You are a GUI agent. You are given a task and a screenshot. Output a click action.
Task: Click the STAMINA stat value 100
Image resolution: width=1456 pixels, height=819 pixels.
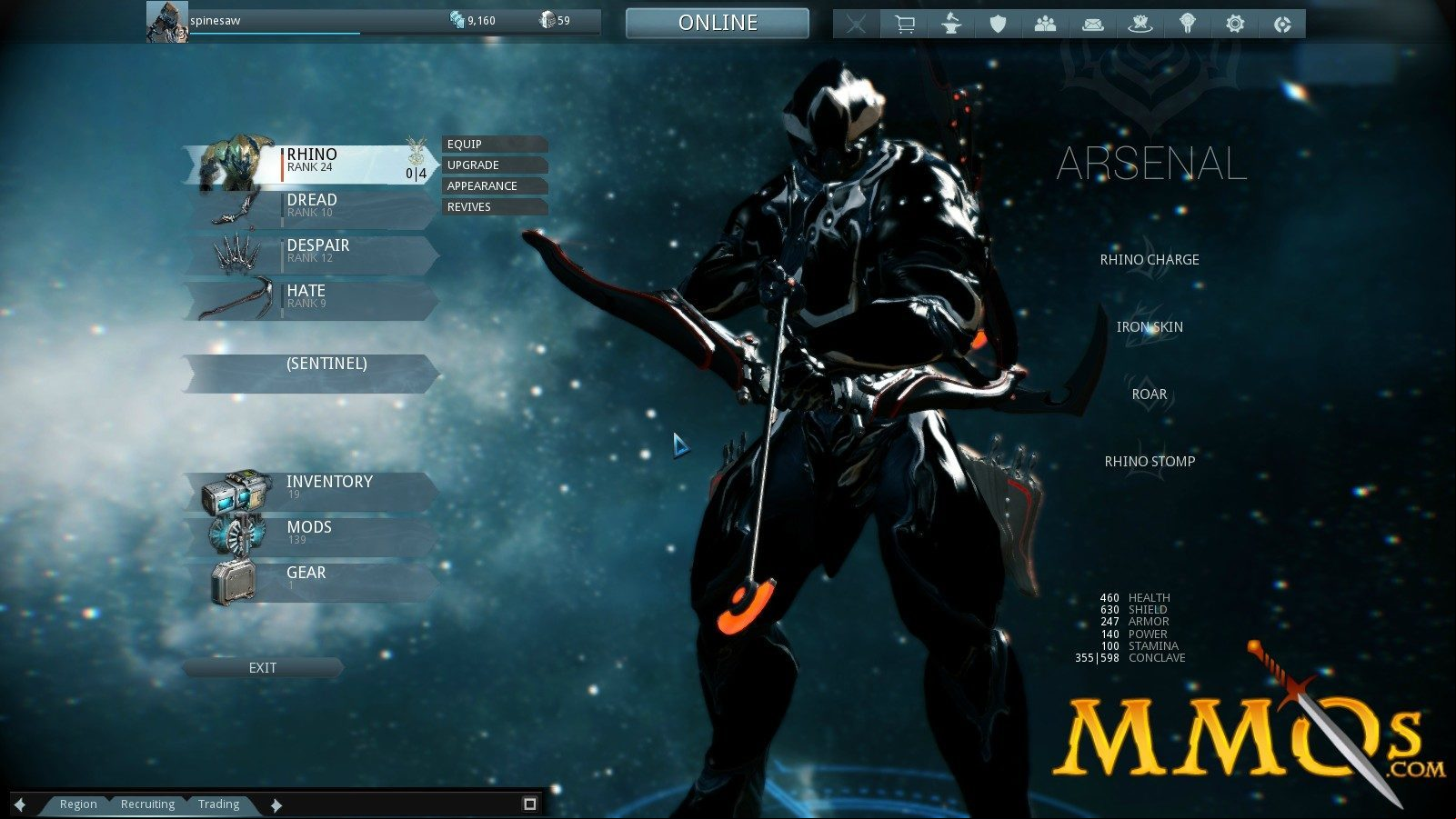(x=1110, y=646)
